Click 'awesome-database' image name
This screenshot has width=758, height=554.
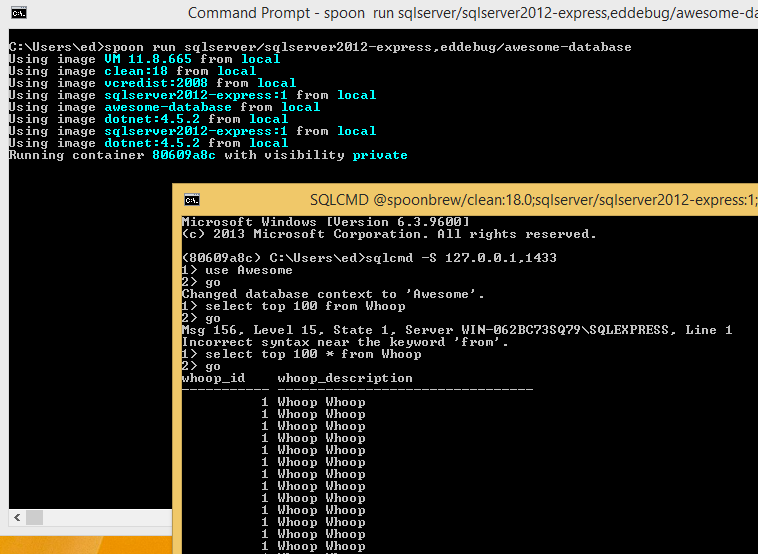168,107
